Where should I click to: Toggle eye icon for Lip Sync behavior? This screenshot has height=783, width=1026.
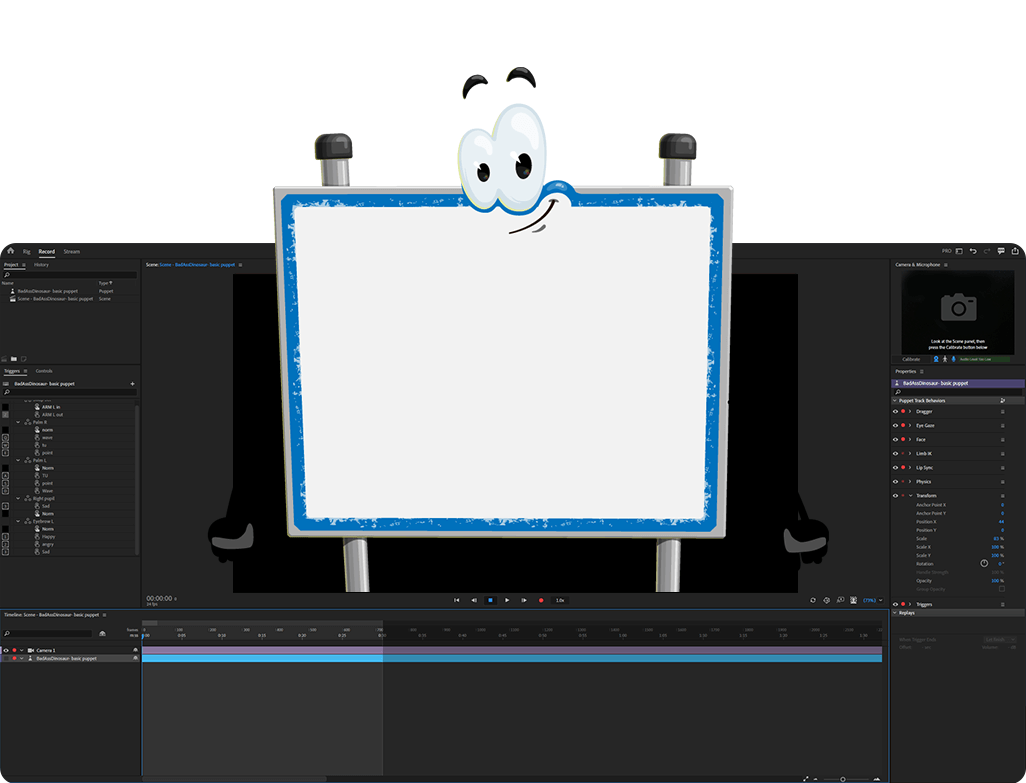[x=895, y=467]
